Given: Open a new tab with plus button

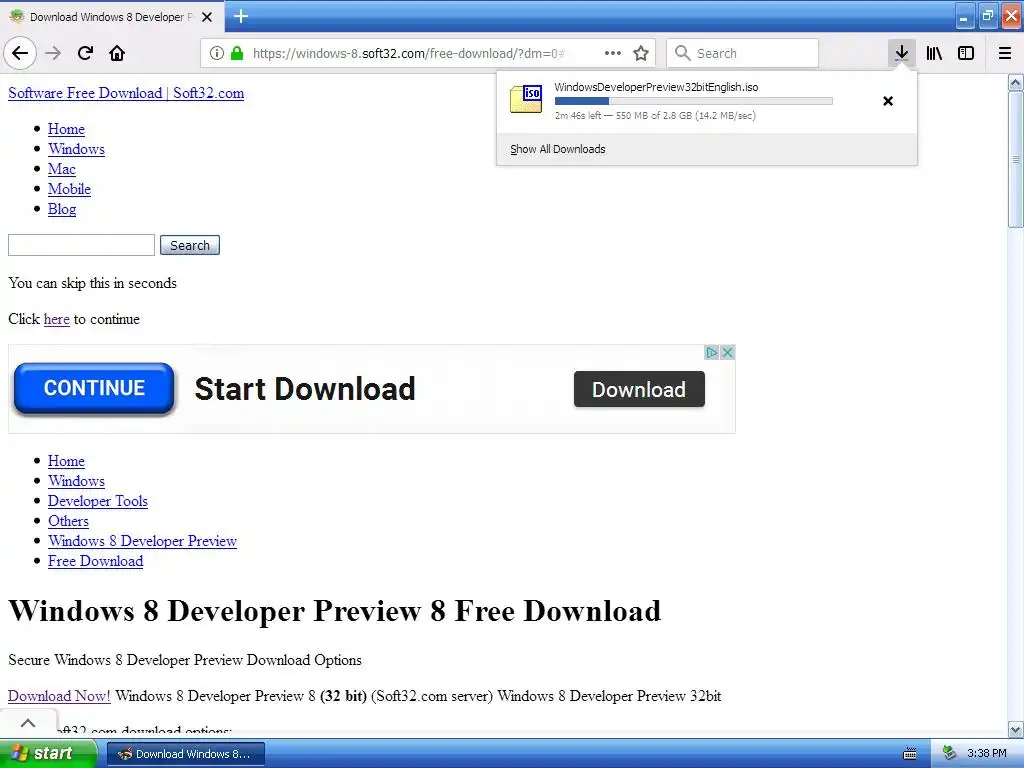Looking at the screenshot, I should (241, 16).
